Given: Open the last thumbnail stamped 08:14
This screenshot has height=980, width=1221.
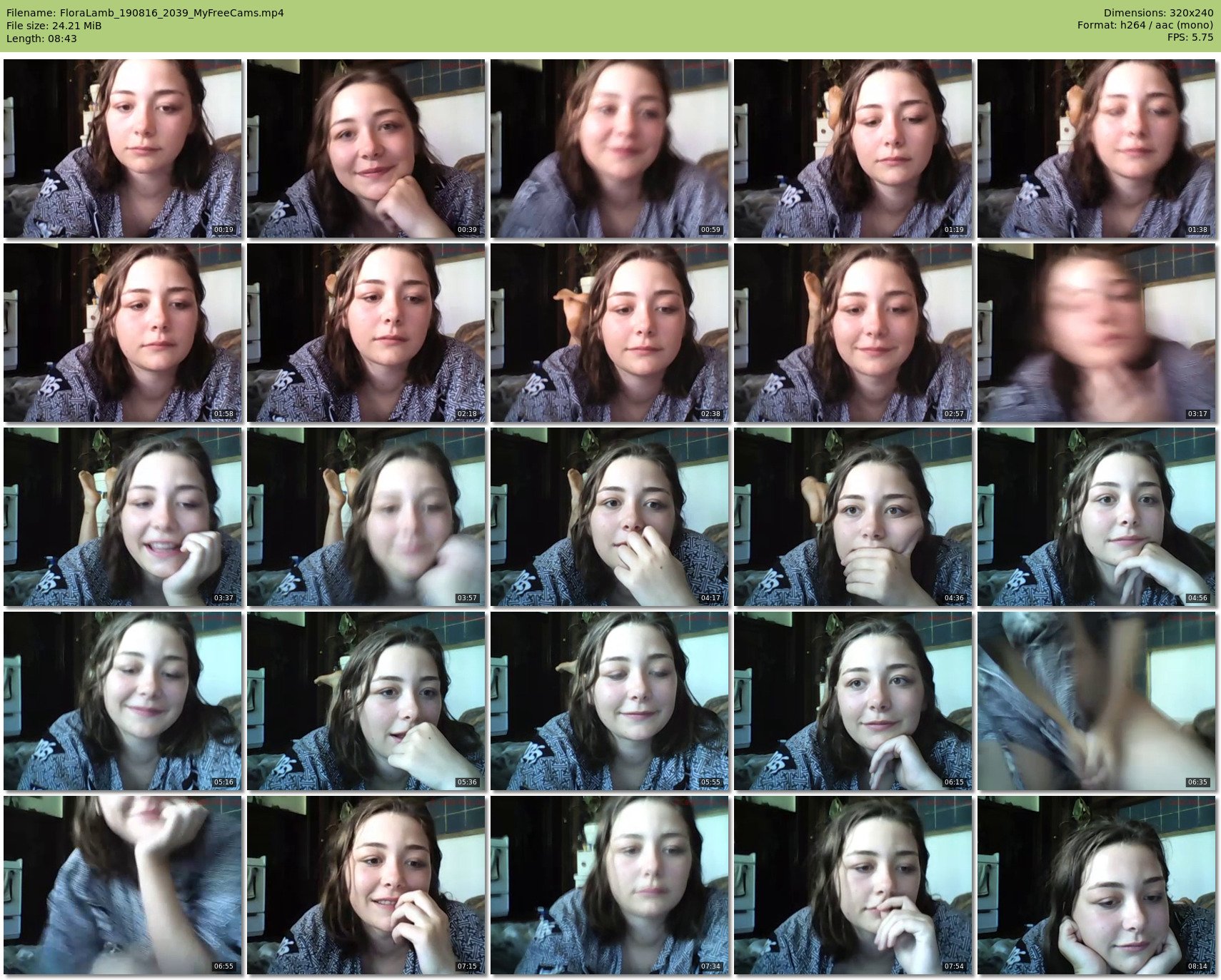Looking at the screenshot, I should [x=1096, y=885].
